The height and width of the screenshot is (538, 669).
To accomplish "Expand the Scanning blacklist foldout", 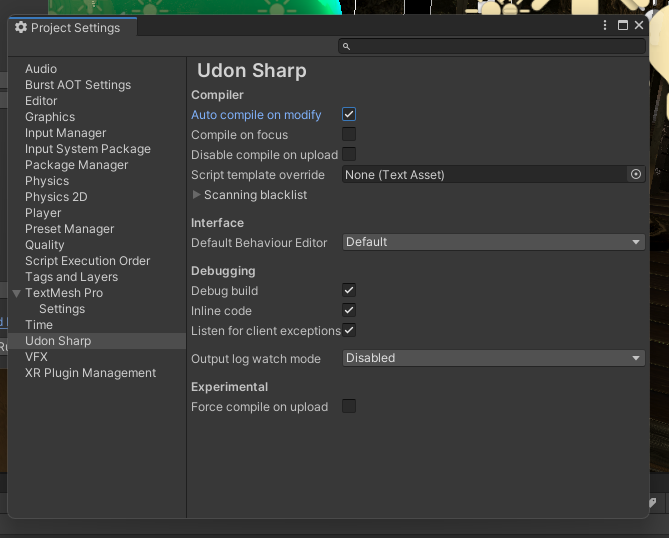I will 196,195.
